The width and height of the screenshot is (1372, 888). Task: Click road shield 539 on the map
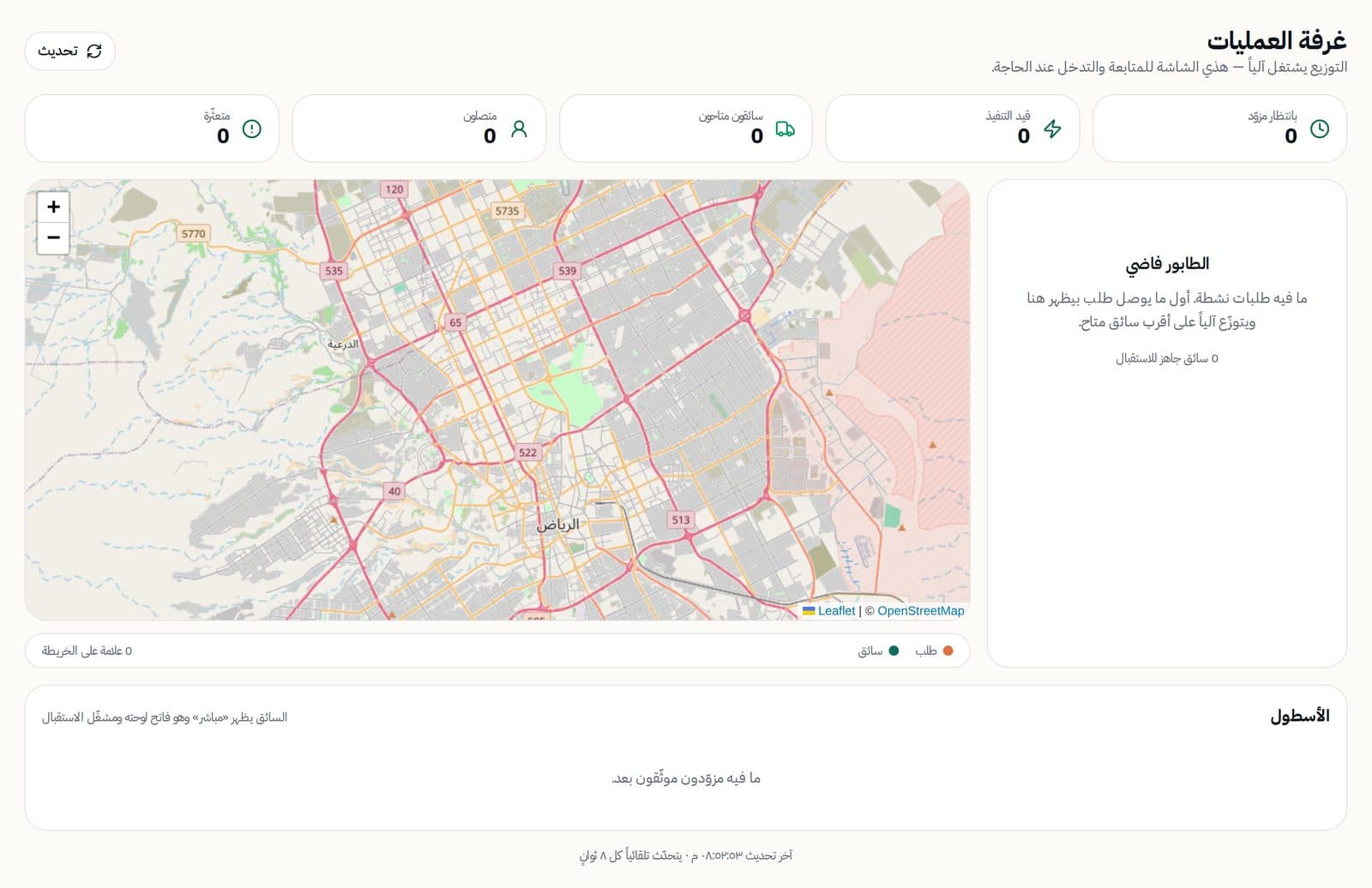(567, 270)
